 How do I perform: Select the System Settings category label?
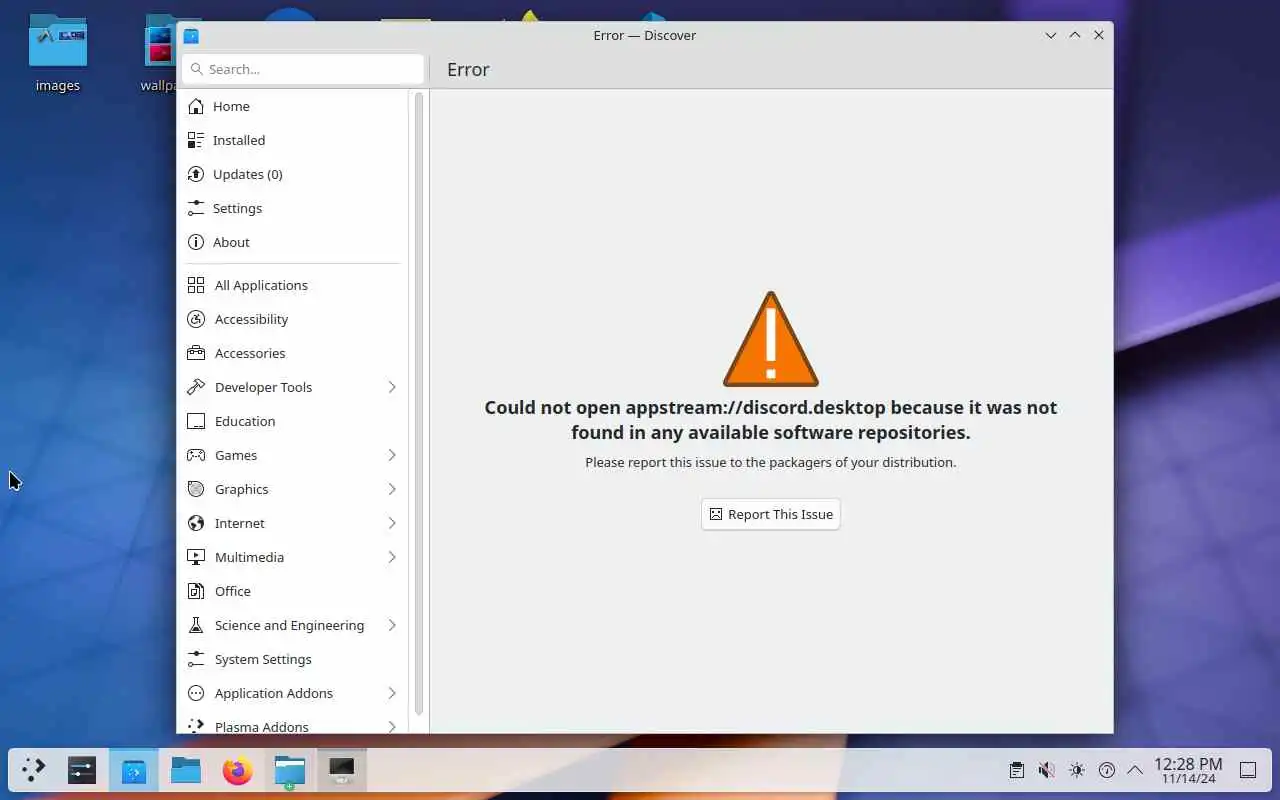pyautogui.click(x=263, y=659)
